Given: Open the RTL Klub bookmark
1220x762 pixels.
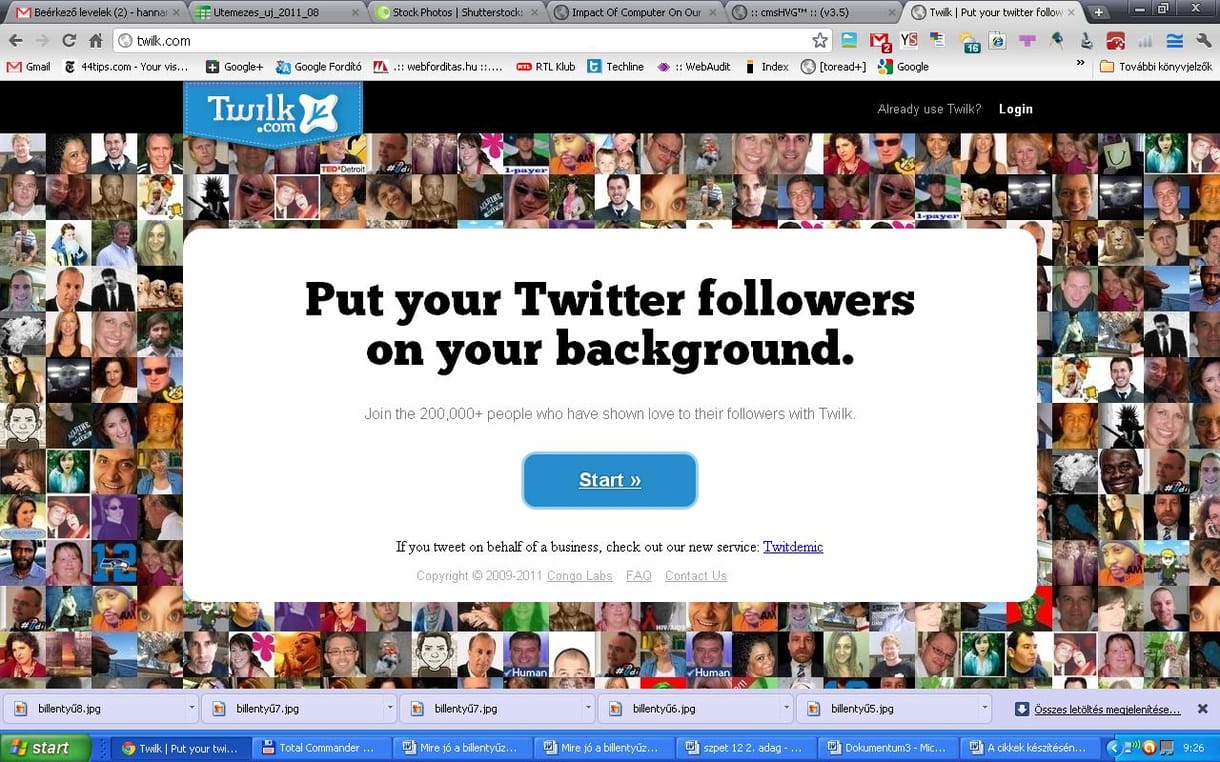Looking at the screenshot, I should [546, 67].
